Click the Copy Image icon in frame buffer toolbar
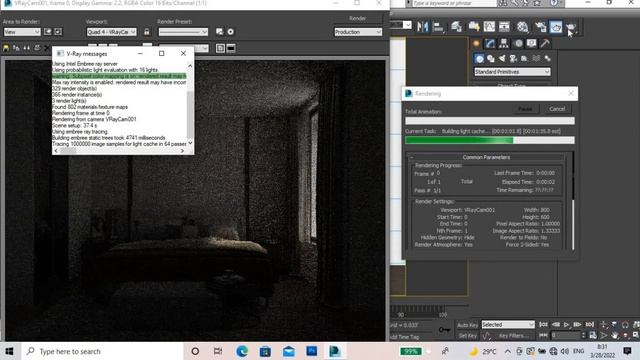 pos(16,48)
